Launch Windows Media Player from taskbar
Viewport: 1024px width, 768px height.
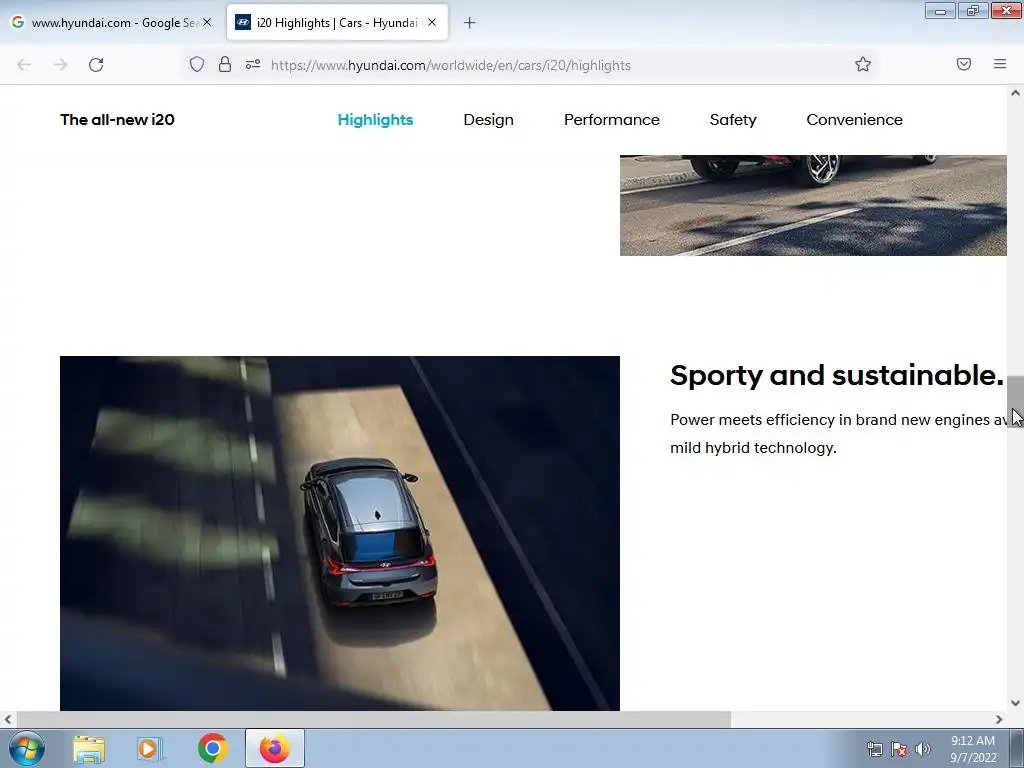click(x=150, y=748)
